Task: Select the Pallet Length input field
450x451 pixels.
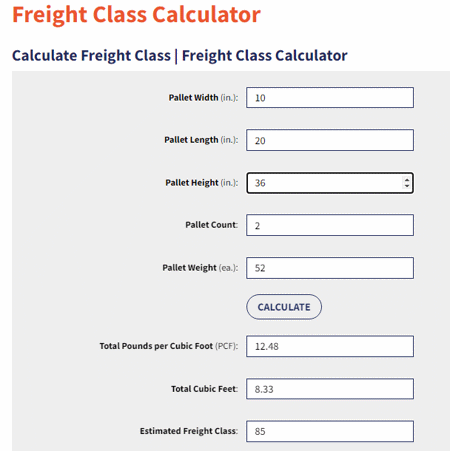Action: (x=330, y=140)
